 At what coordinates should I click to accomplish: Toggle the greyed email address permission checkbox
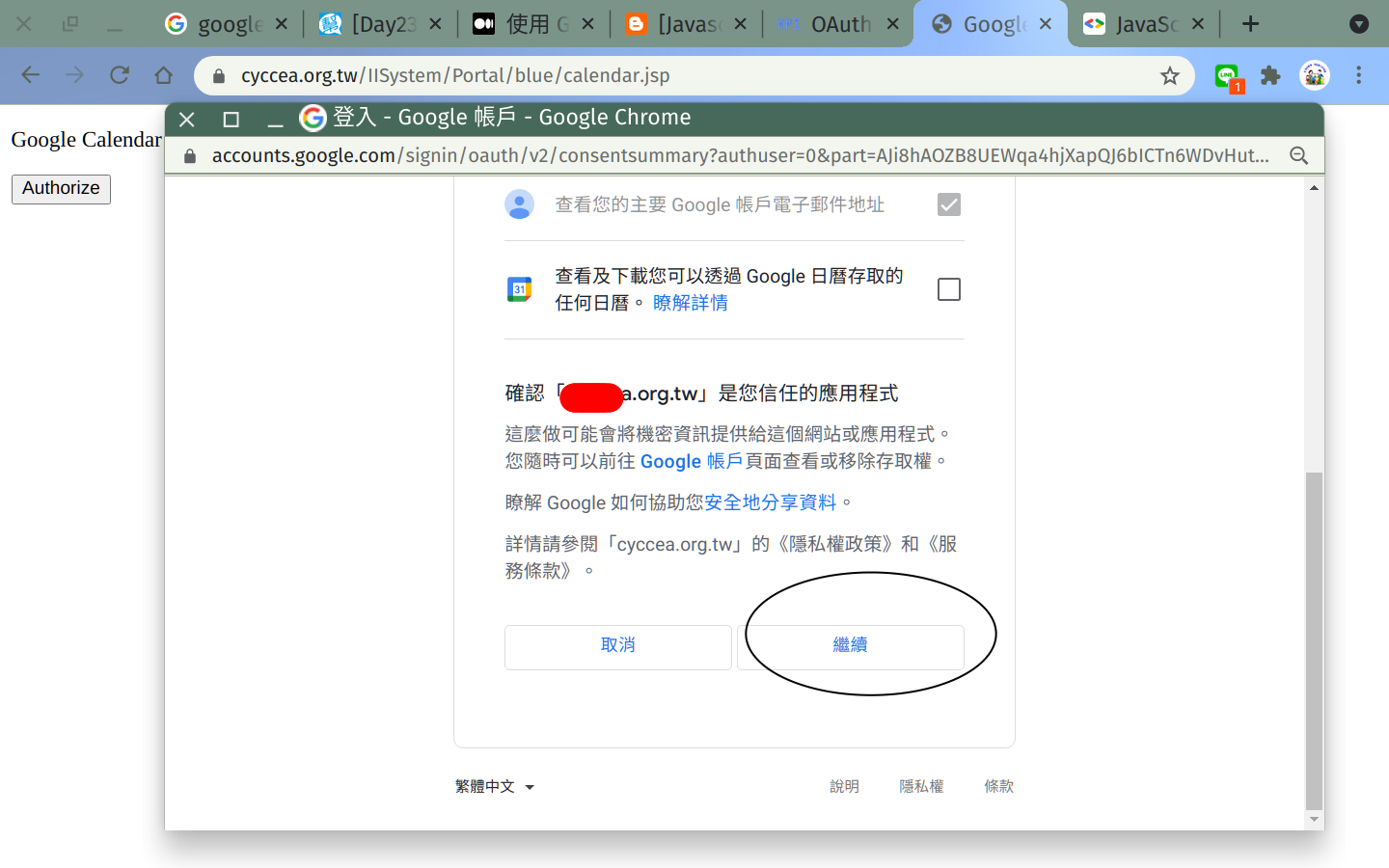pyautogui.click(x=949, y=204)
